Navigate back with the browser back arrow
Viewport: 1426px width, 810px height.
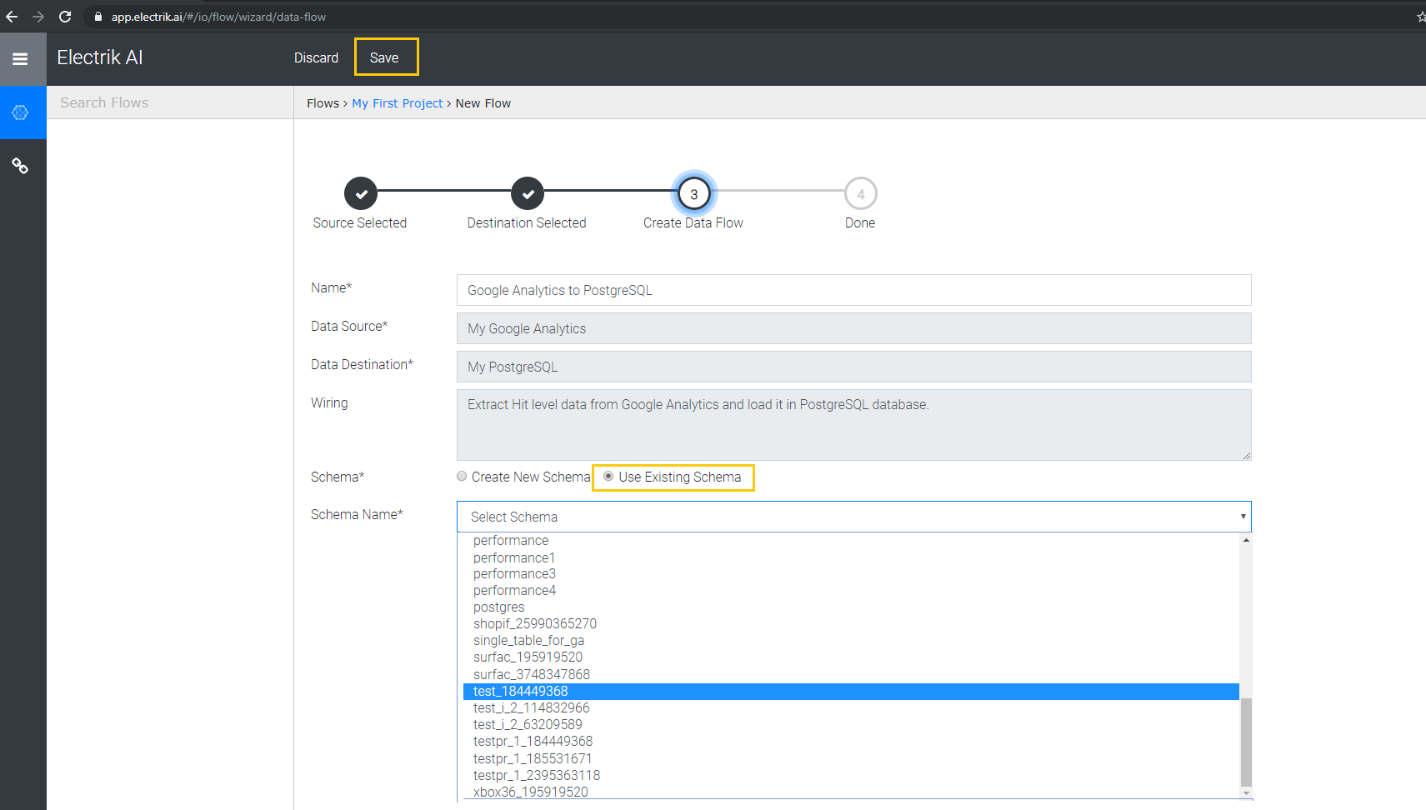11,16
